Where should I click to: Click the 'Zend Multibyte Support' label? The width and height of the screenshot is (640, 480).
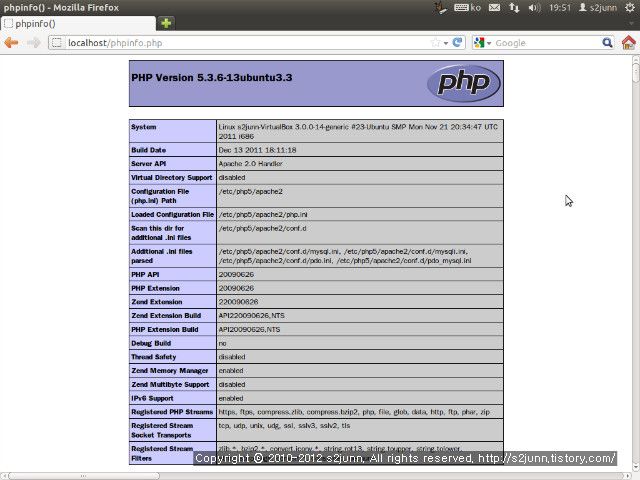pyautogui.click(x=170, y=384)
